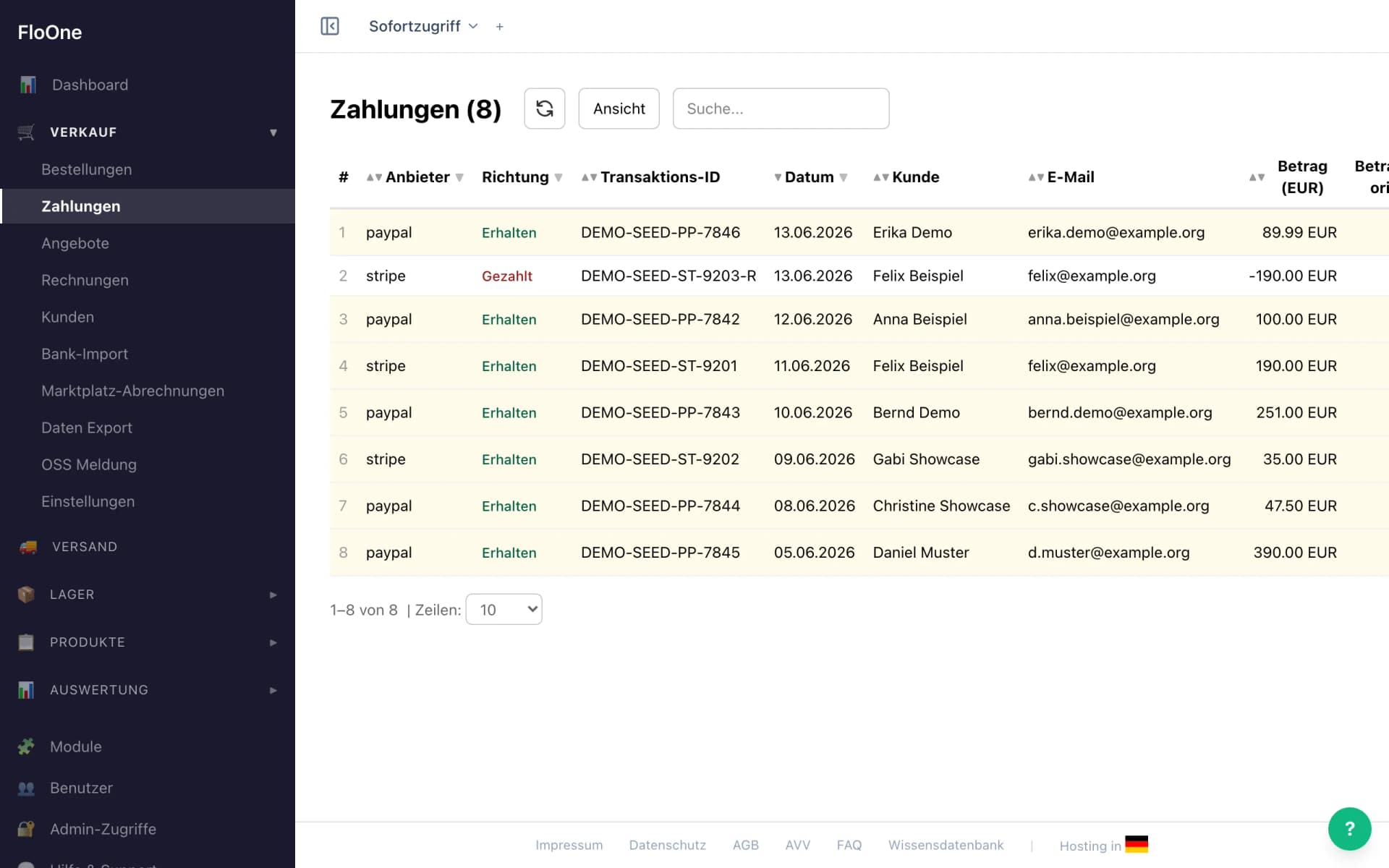The width and height of the screenshot is (1389, 868).
Task: Click email anna.beispiel@example.org
Action: point(1123,319)
